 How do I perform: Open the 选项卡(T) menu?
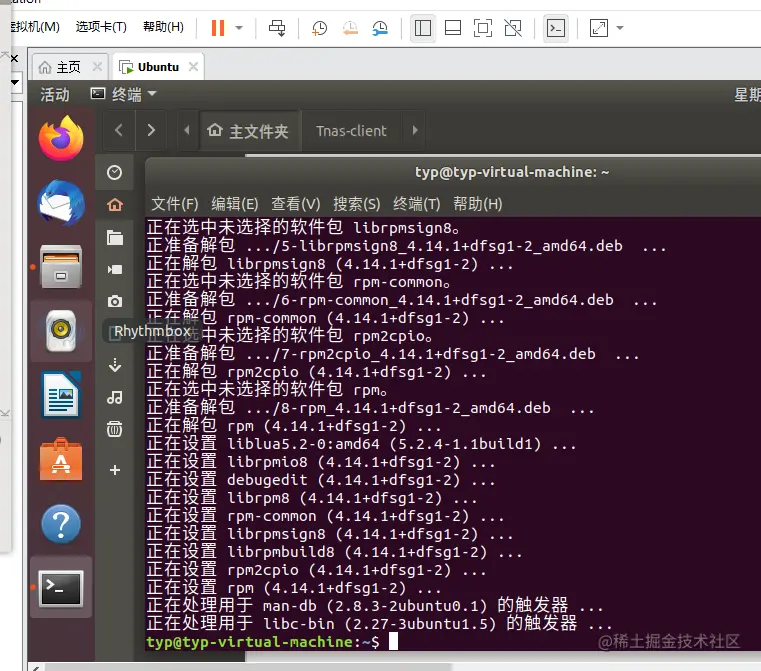tap(101, 27)
